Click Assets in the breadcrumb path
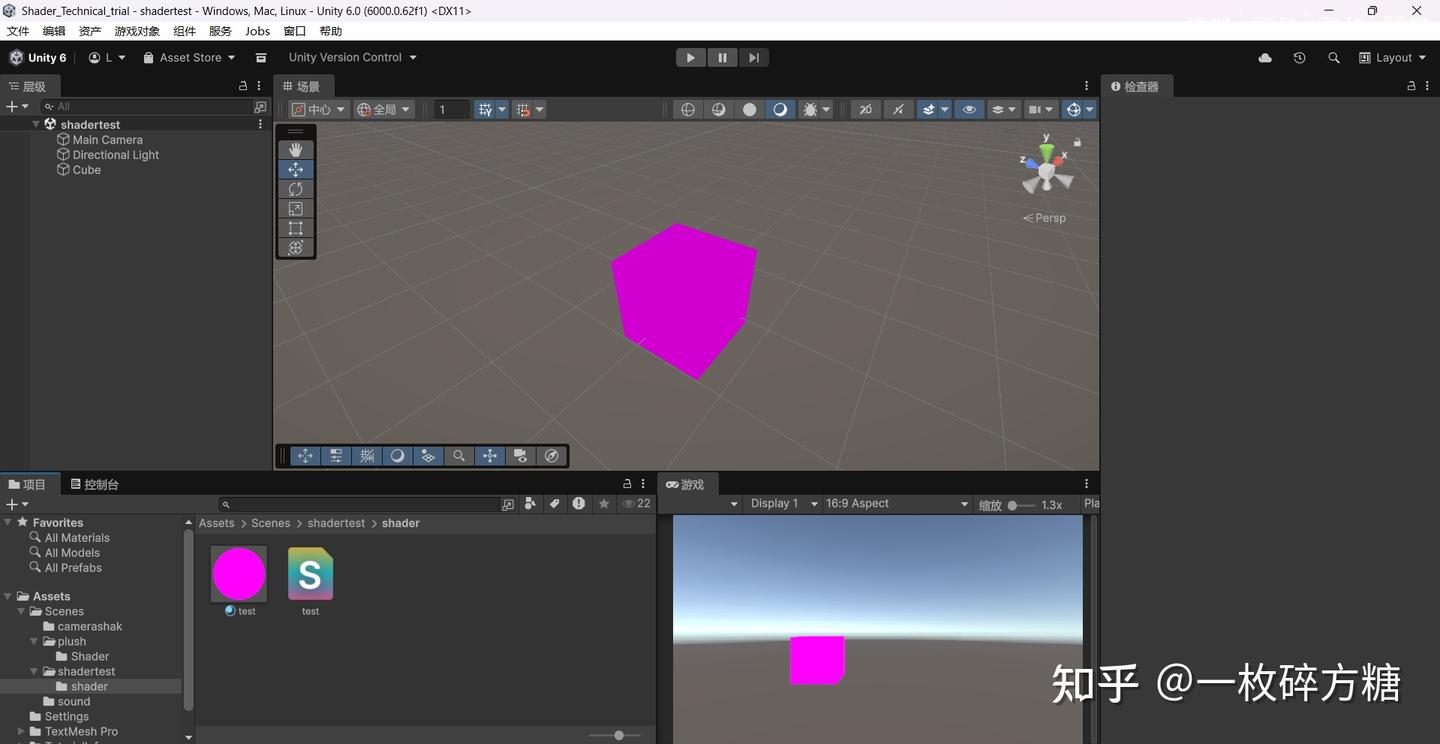This screenshot has width=1440, height=744. pos(216,522)
